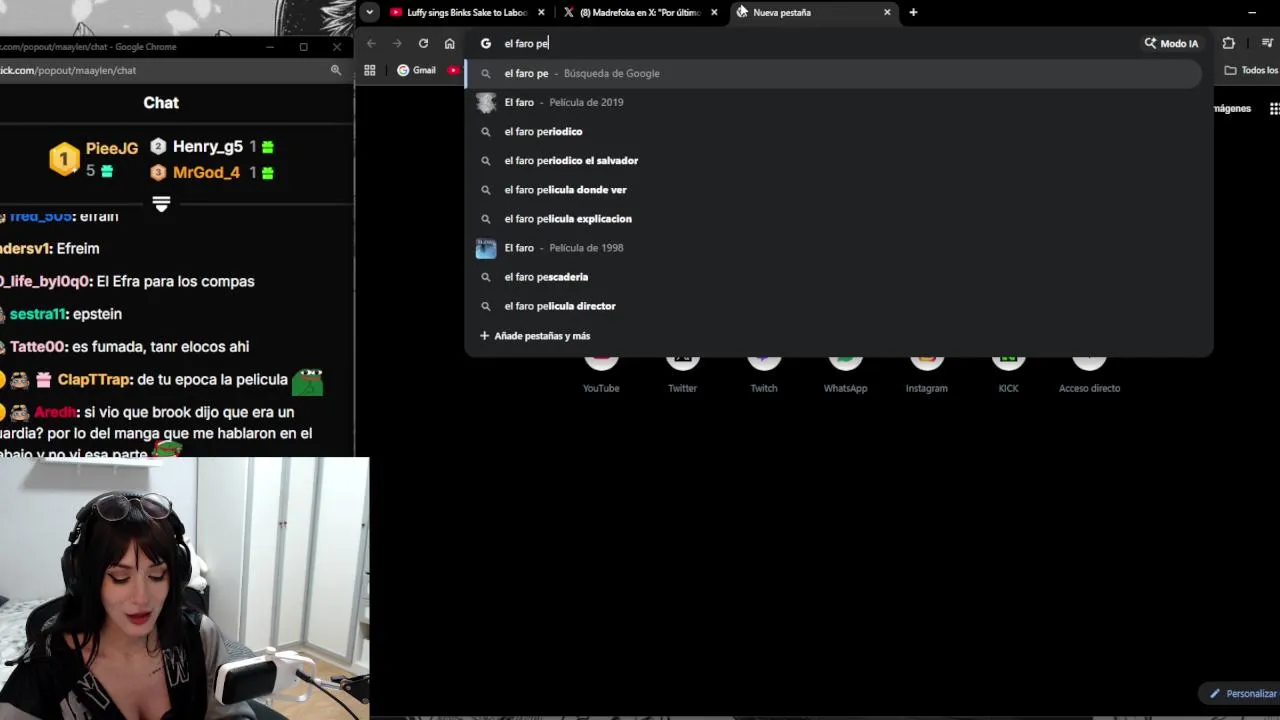Viewport: 1280px width, 720px height.
Task: Click PieeJG in the gifter leaderboard
Action: (112, 148)
